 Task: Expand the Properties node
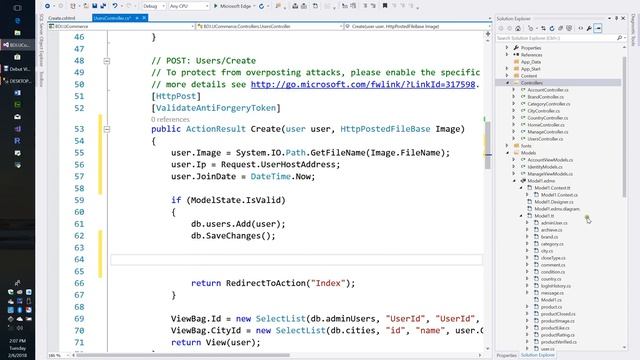point(507,48)
